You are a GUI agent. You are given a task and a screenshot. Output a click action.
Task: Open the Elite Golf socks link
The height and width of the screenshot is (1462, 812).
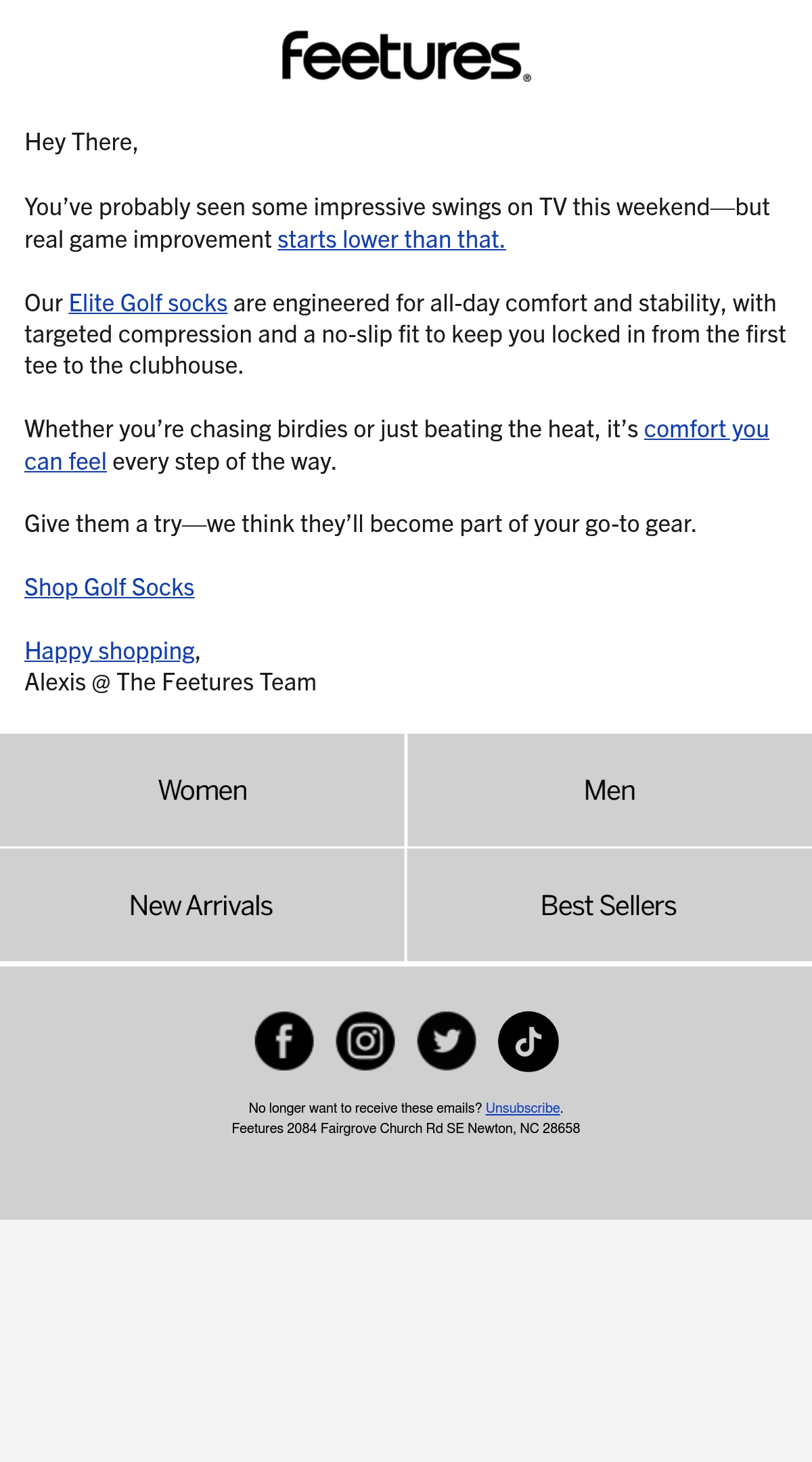coord(148,303)
